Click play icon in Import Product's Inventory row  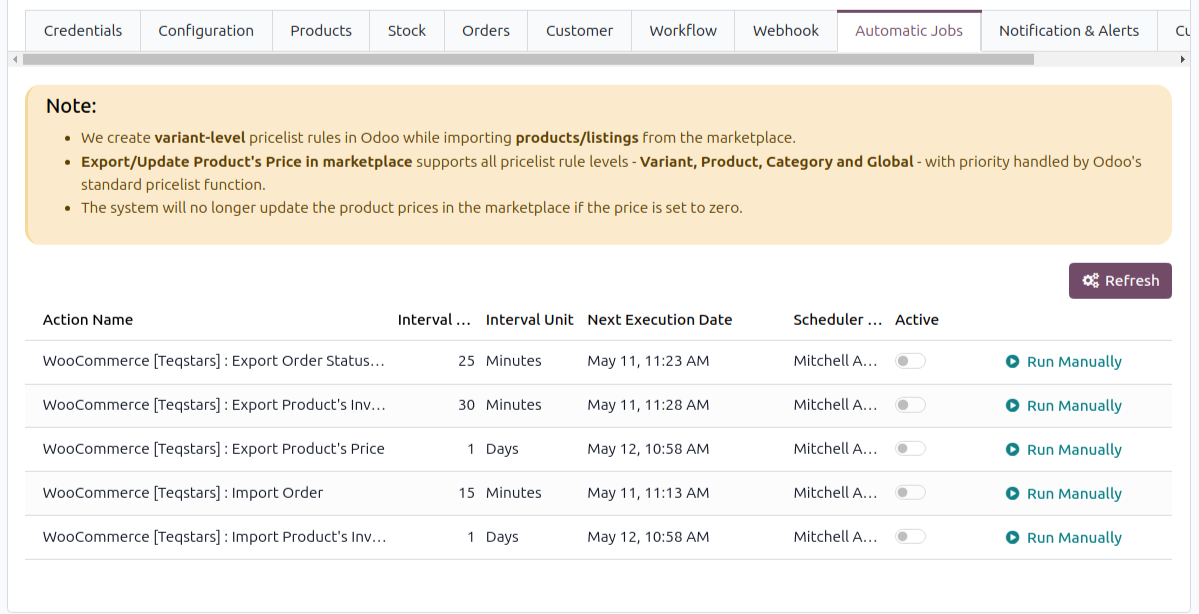1012,538
